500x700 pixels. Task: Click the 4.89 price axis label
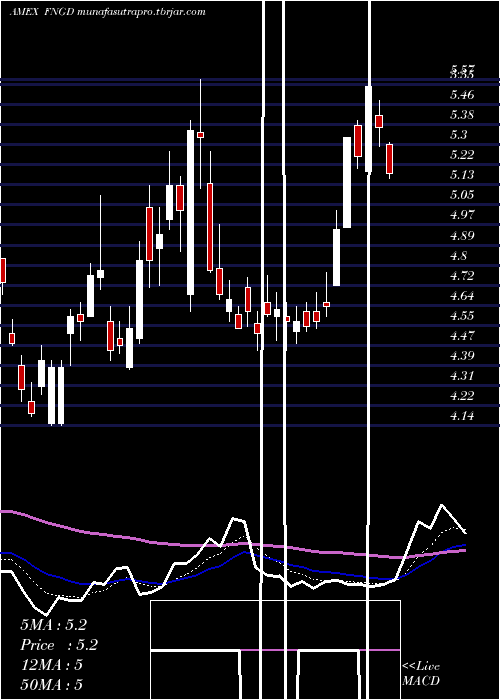pyautogui.click(x=462, y=236)
